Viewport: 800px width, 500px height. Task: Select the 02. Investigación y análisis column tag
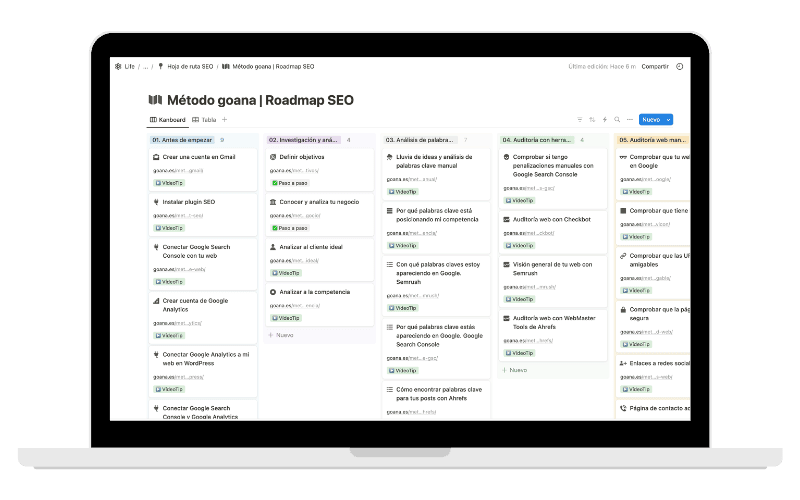303,140
